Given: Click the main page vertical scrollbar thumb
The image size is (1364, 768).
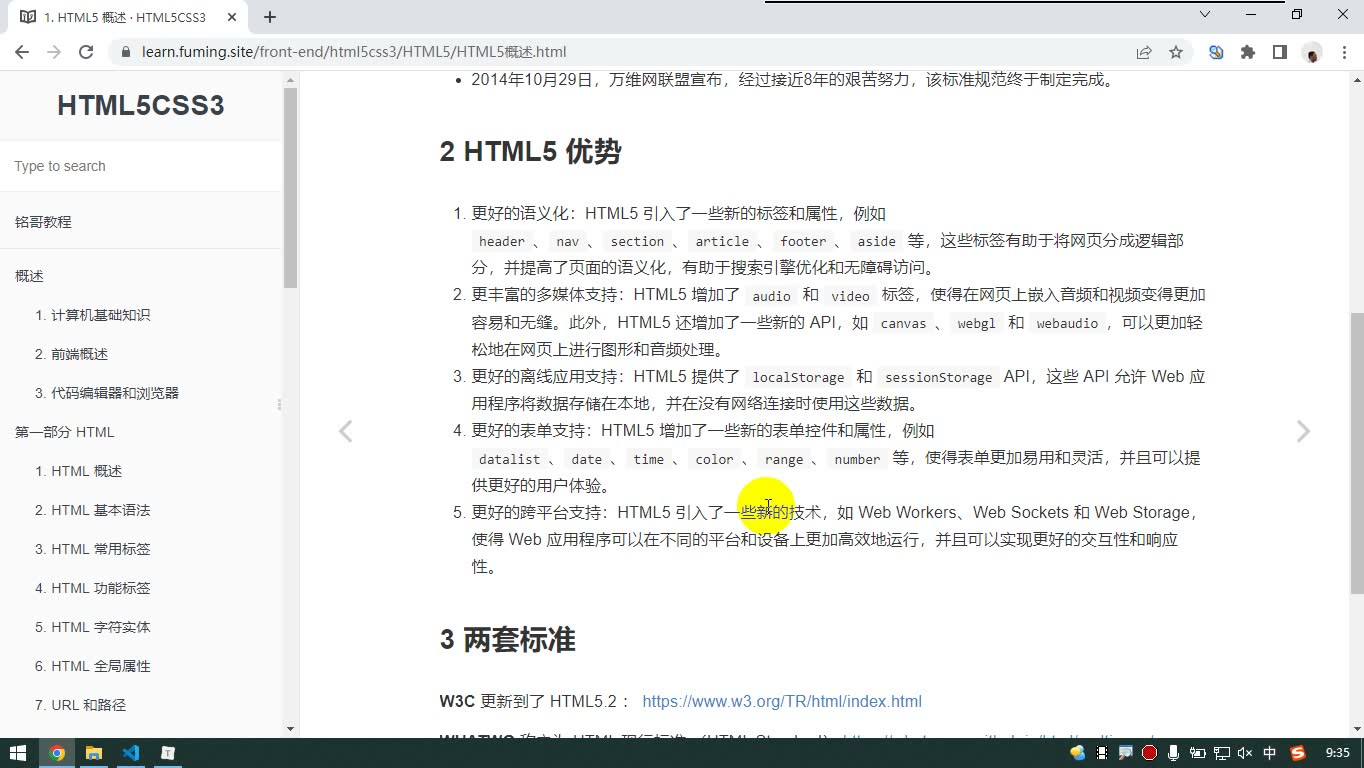Looking at the screenshot, I should (x=1357, y=454).
